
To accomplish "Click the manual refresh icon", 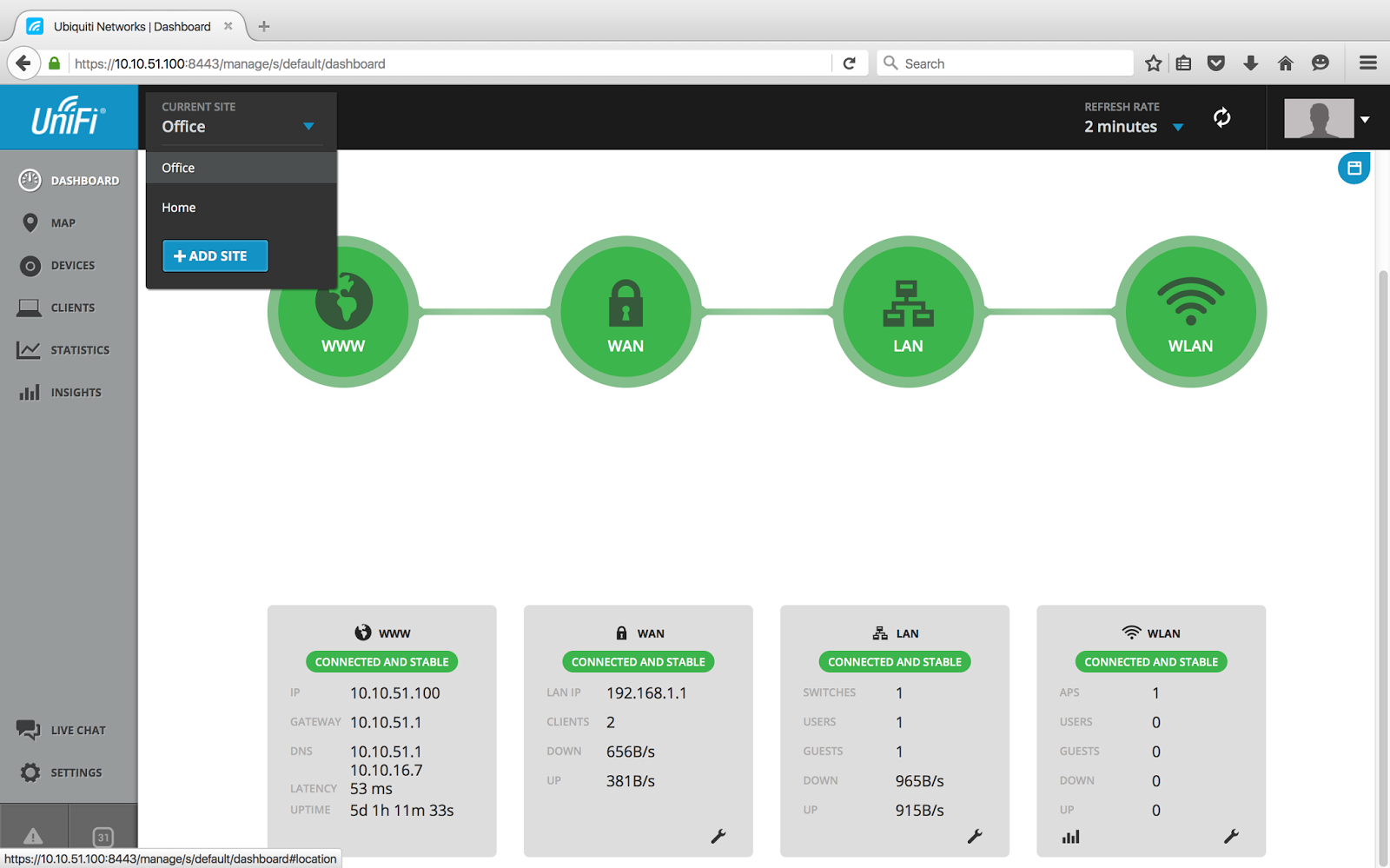I will pos(1221,117).
